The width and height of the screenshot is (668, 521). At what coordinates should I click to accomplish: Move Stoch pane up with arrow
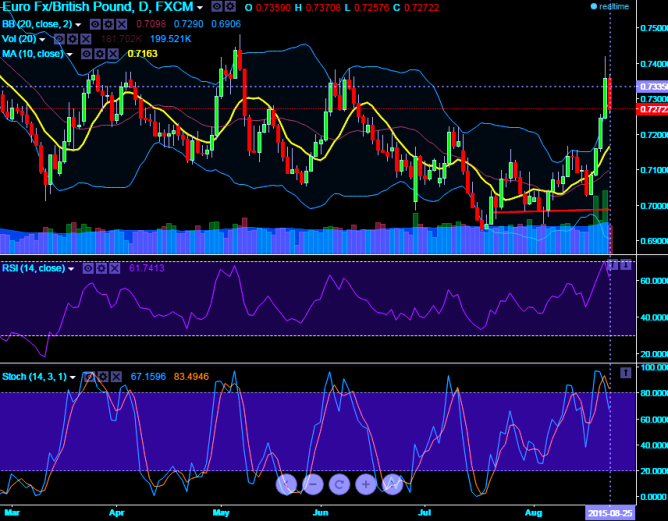click(x=625, y=373)
